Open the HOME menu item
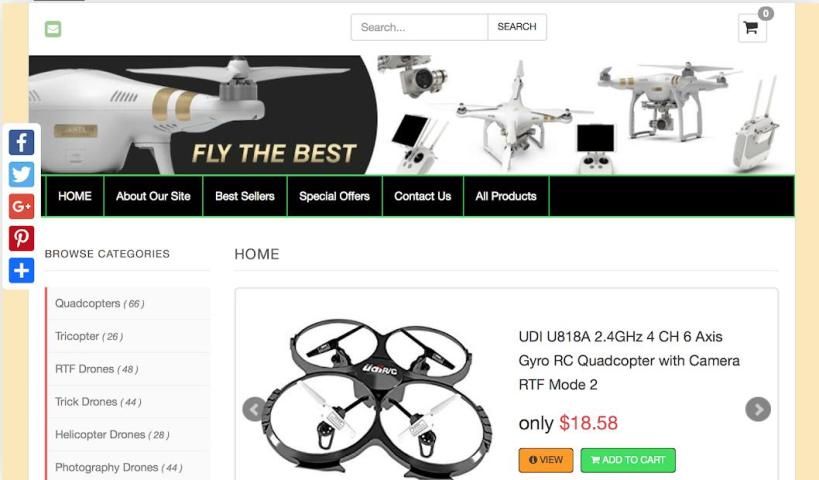819x480 pixels. pos(75,196)
